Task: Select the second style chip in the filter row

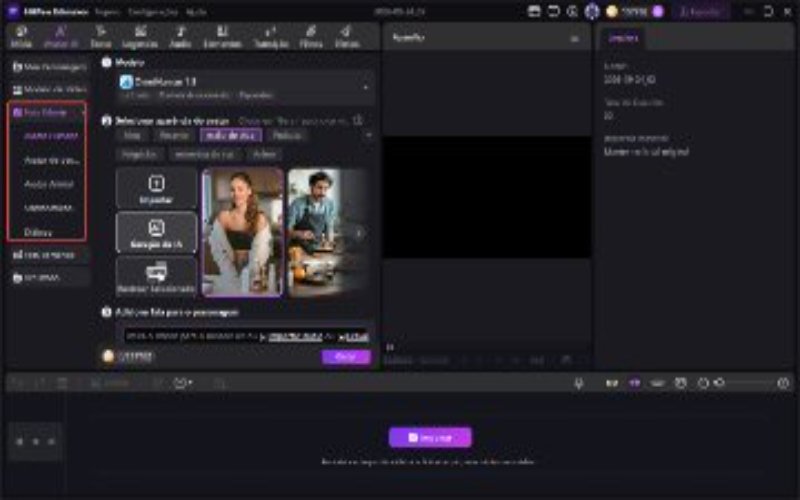Action: pos(174,135)
